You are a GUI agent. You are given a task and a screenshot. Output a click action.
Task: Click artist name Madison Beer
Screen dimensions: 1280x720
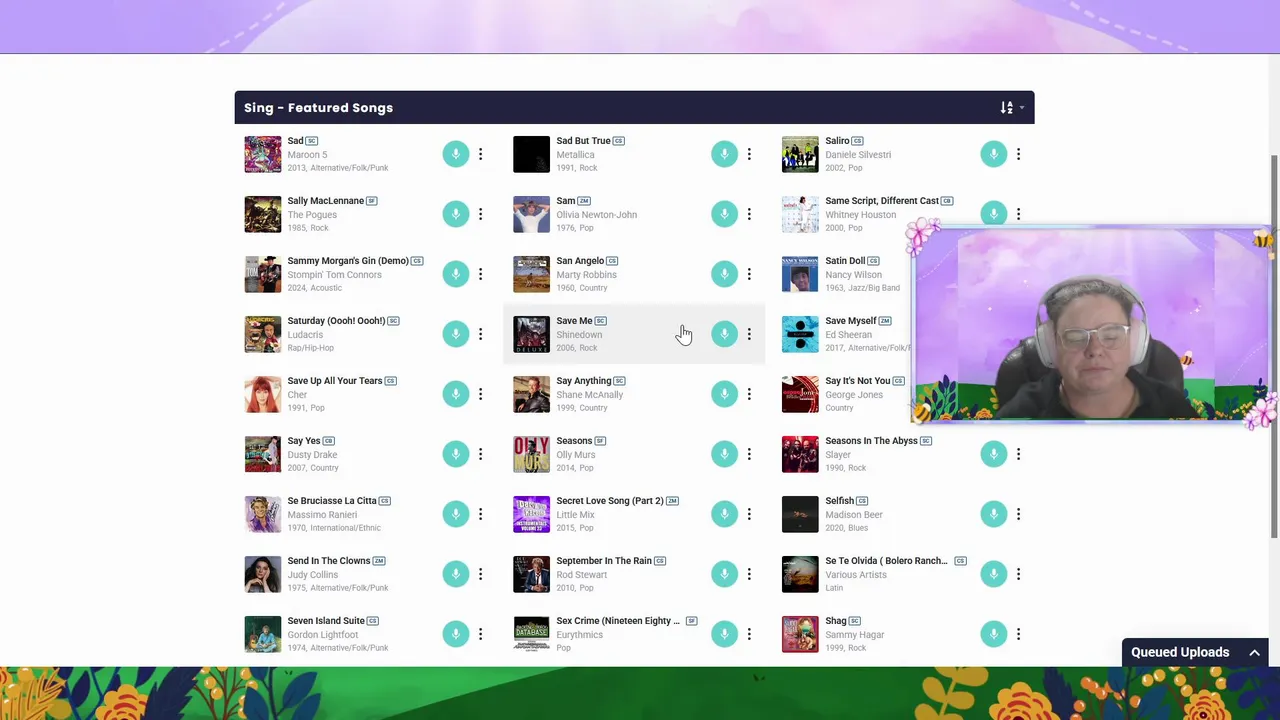click(854, 515)
